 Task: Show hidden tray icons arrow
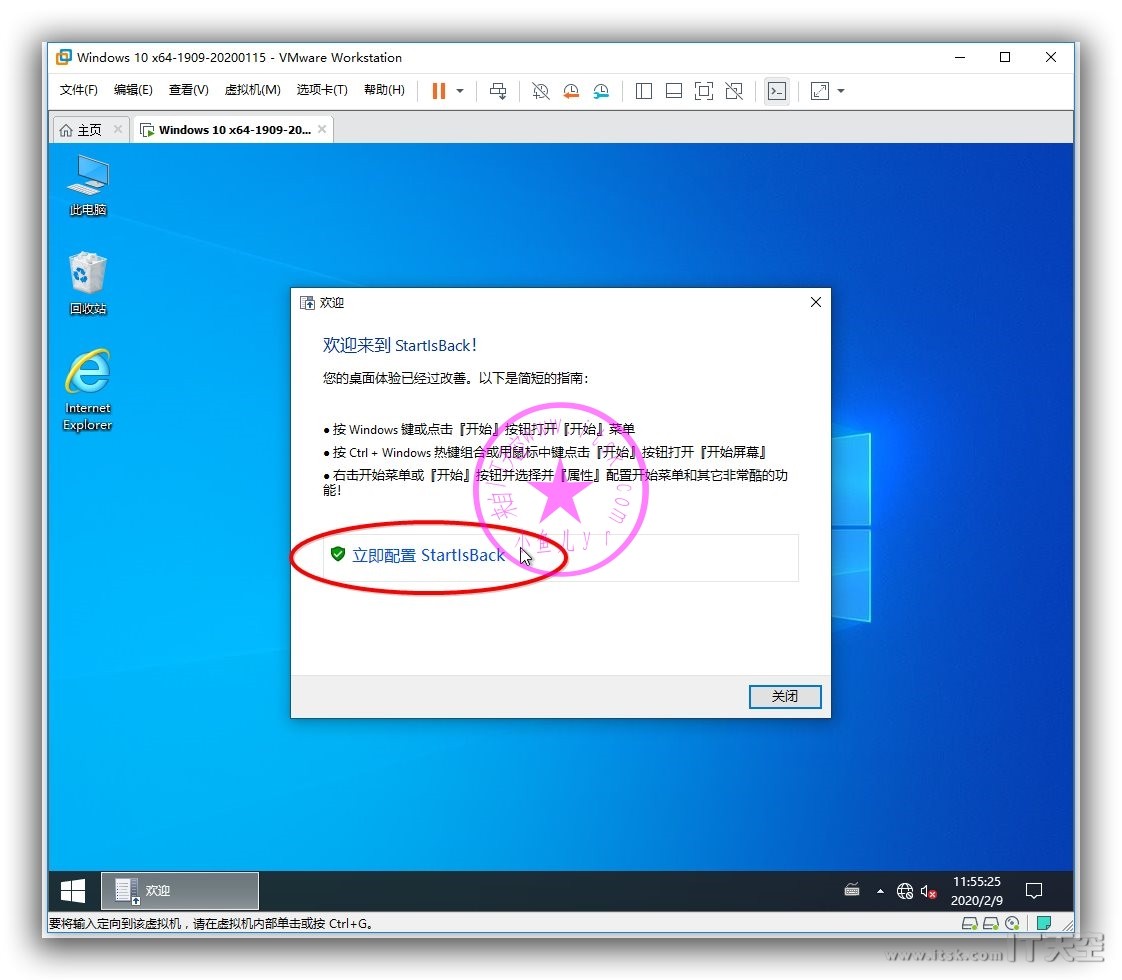click(x=880, y=891)
